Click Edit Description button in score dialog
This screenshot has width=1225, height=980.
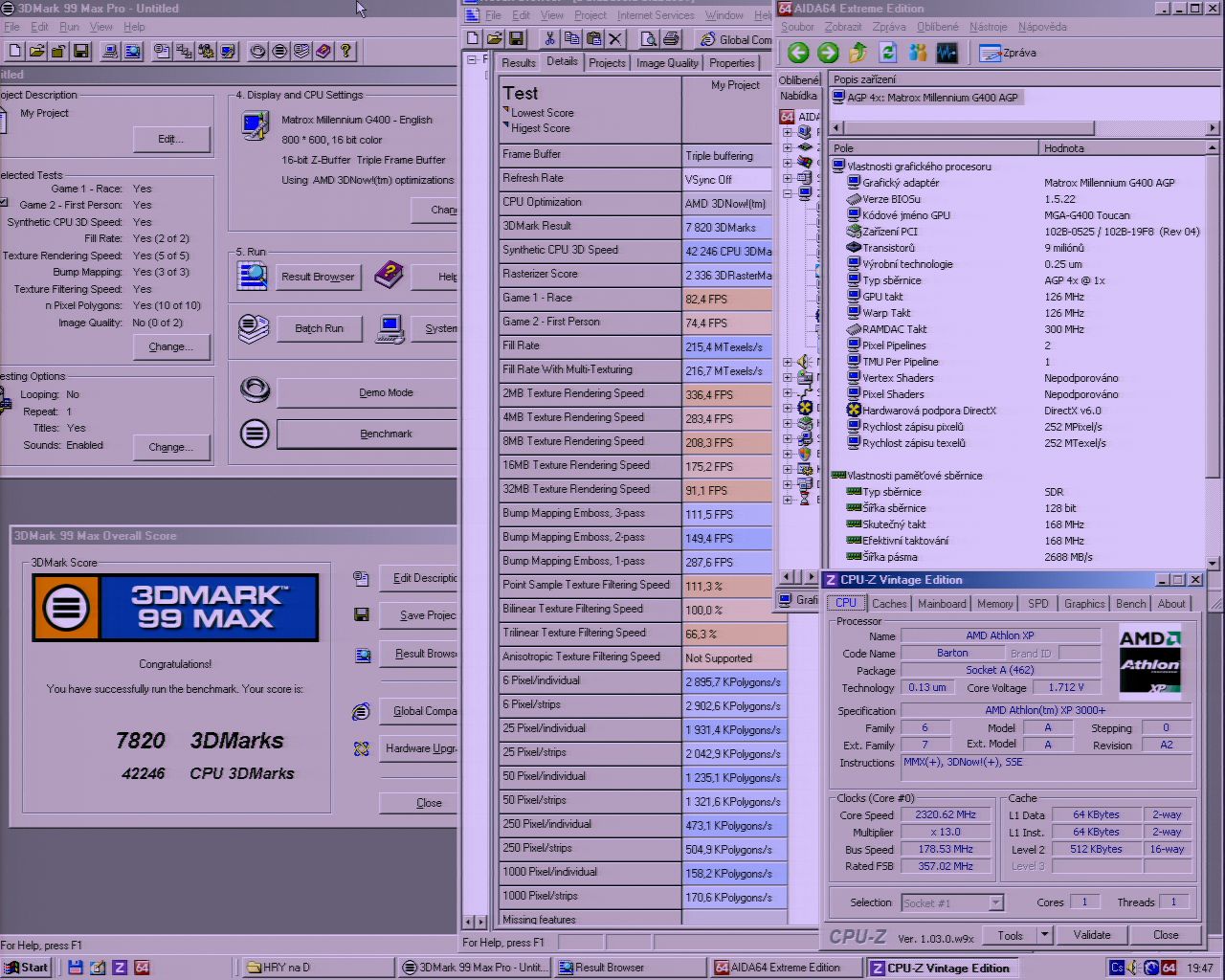pos(419,578)
